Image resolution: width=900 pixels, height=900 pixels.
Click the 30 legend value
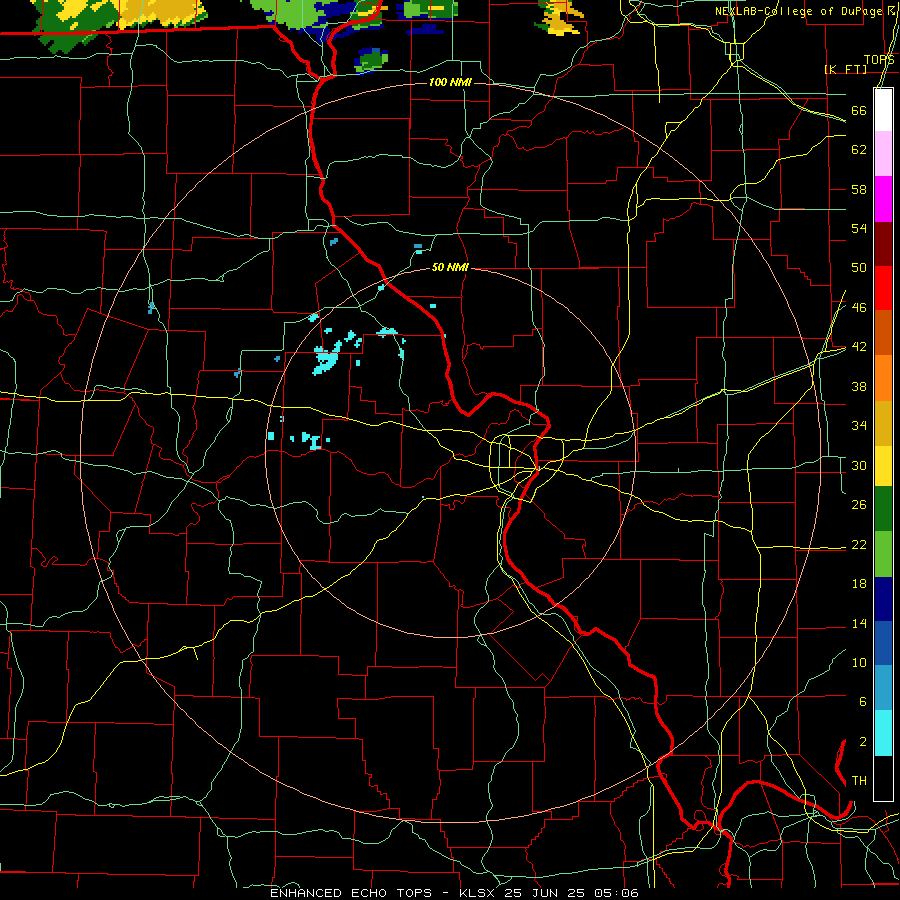coord(859,465)
